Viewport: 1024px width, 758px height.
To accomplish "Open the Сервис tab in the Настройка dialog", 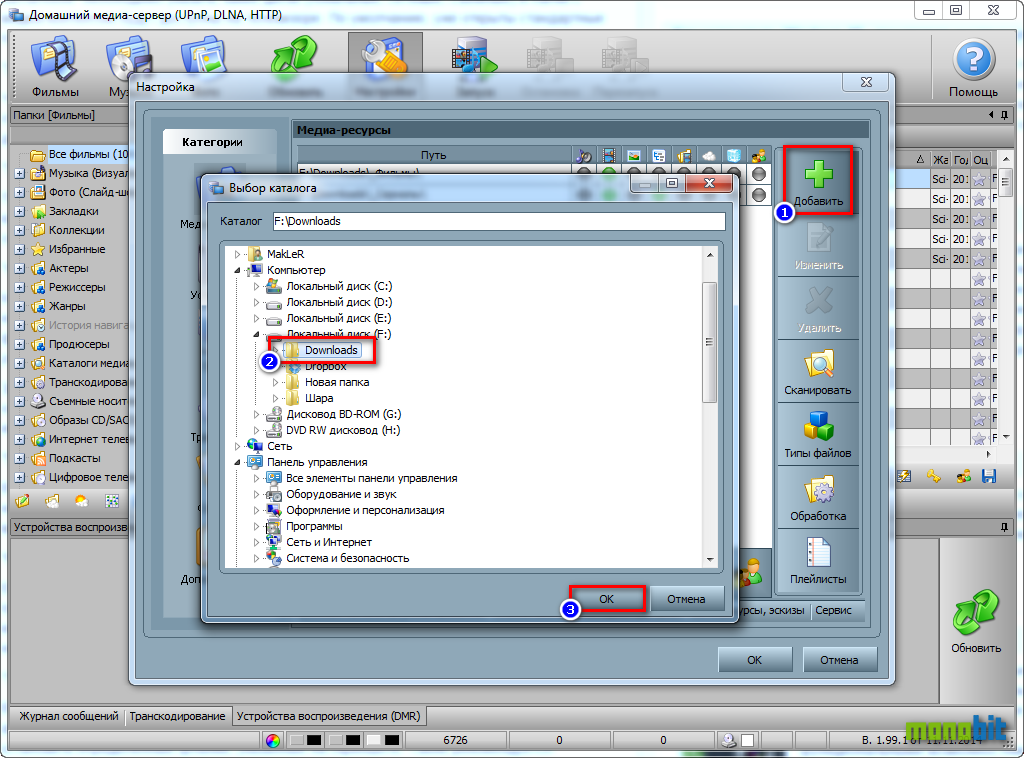I will [x=833, y=610].
